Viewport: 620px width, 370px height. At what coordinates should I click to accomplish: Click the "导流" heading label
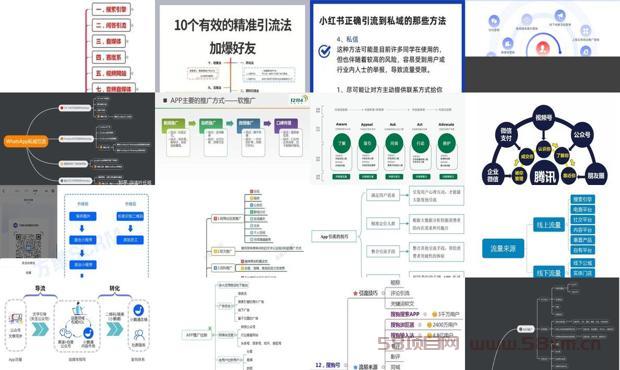40,289
